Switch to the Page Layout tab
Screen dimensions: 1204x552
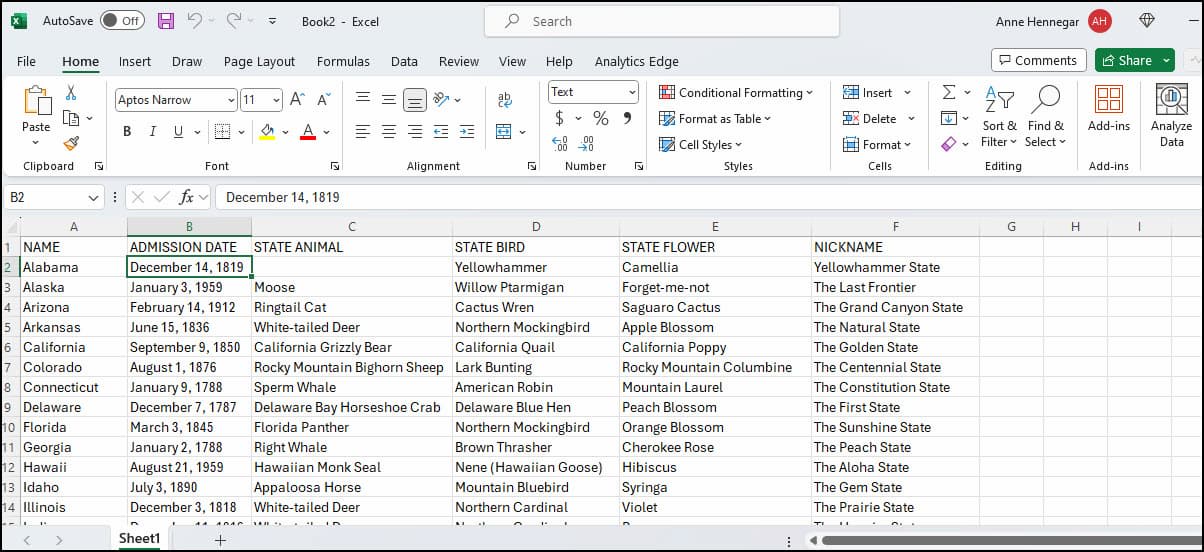point(259,61)
